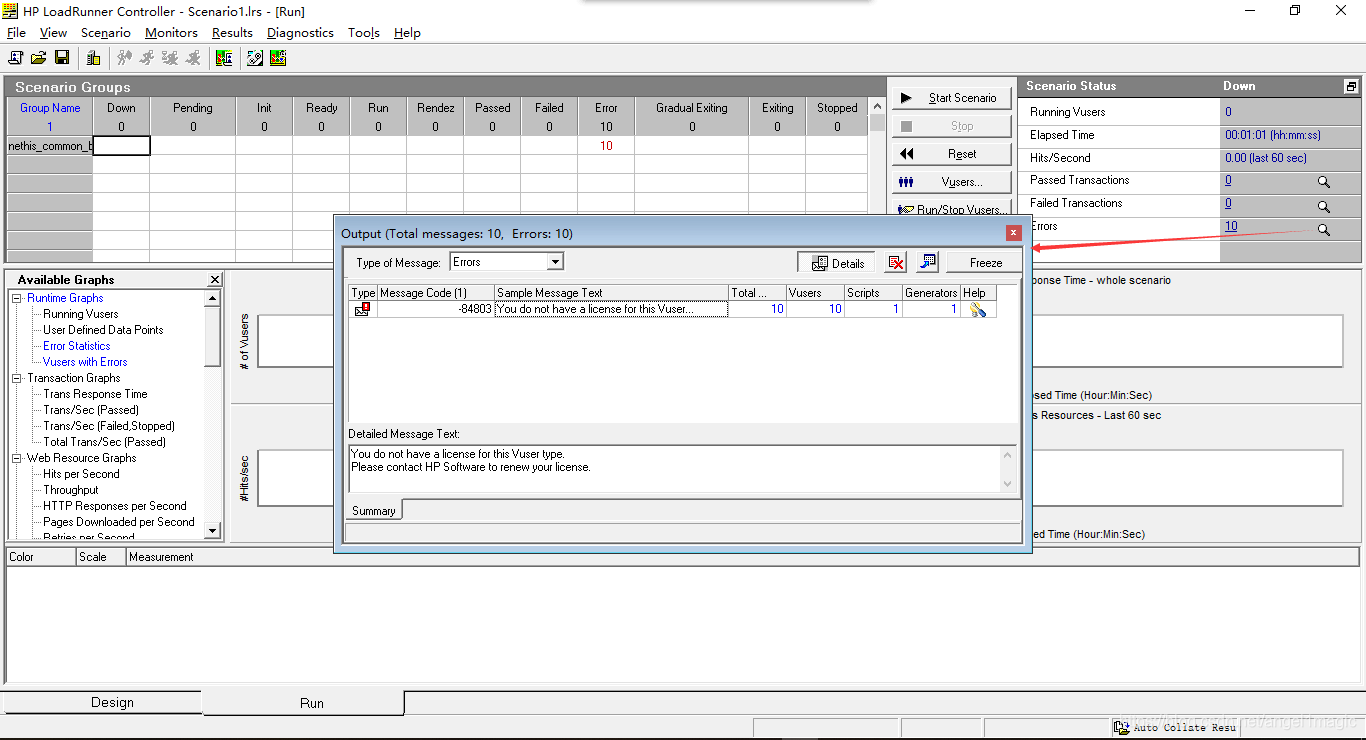The width and height of the screenshot is (1366, 740).
Task: Click the magnifier in the Errors row
Action: [x=1323, y=229]
